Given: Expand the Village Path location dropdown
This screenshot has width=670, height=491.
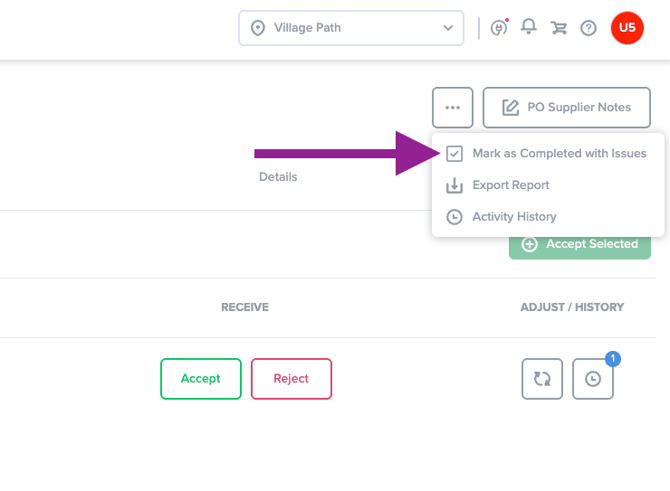Looking at the screenshot, I should [351, 28].
